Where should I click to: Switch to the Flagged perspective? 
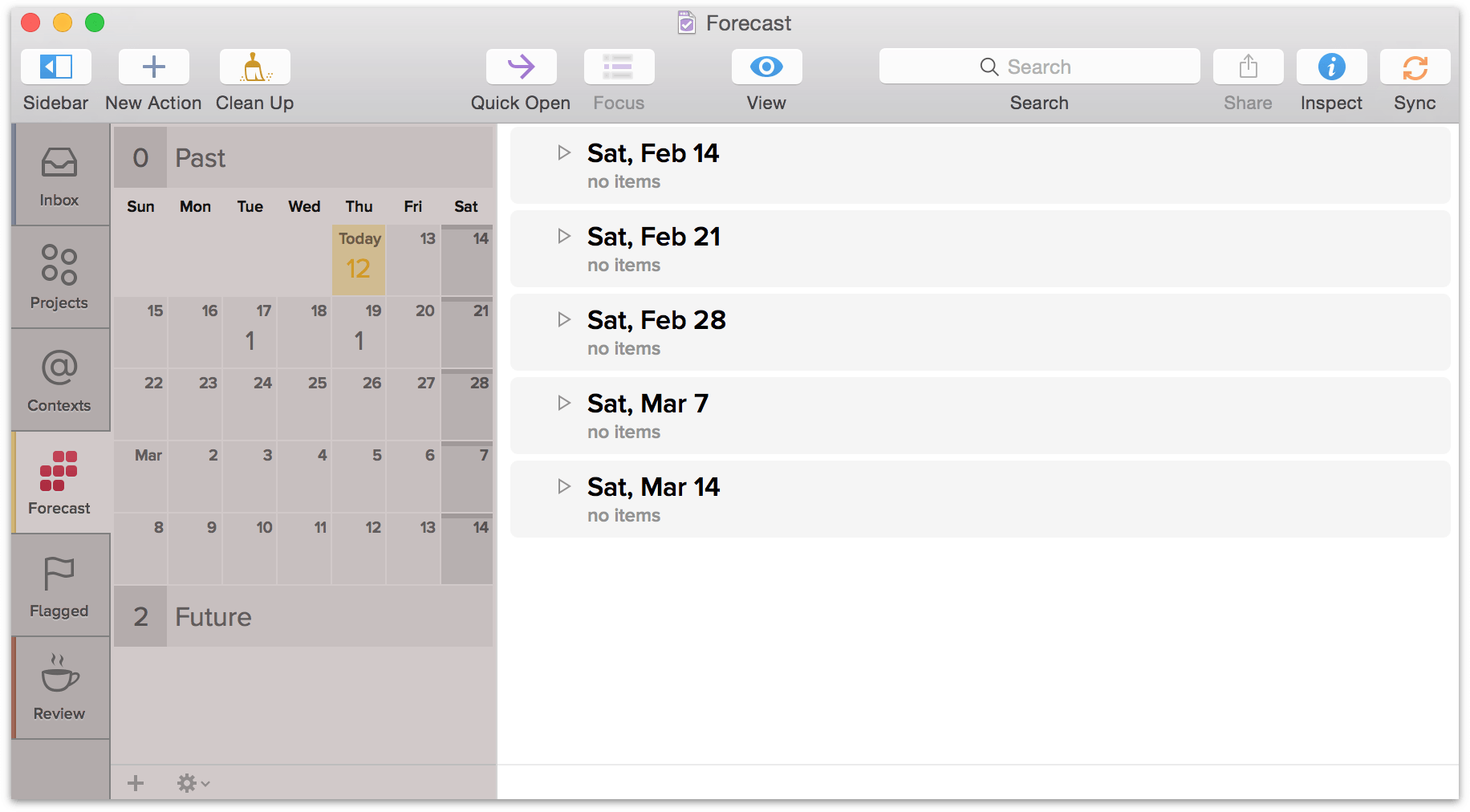coord(60,586)
